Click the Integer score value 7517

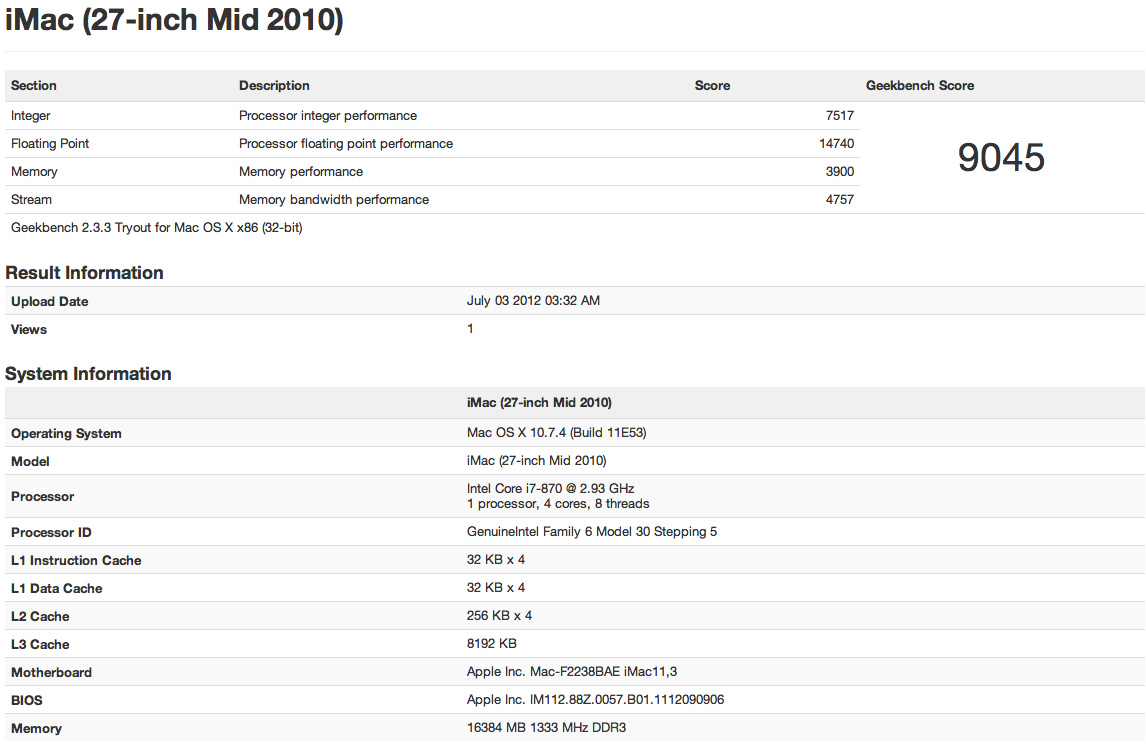tap(840, 115)
